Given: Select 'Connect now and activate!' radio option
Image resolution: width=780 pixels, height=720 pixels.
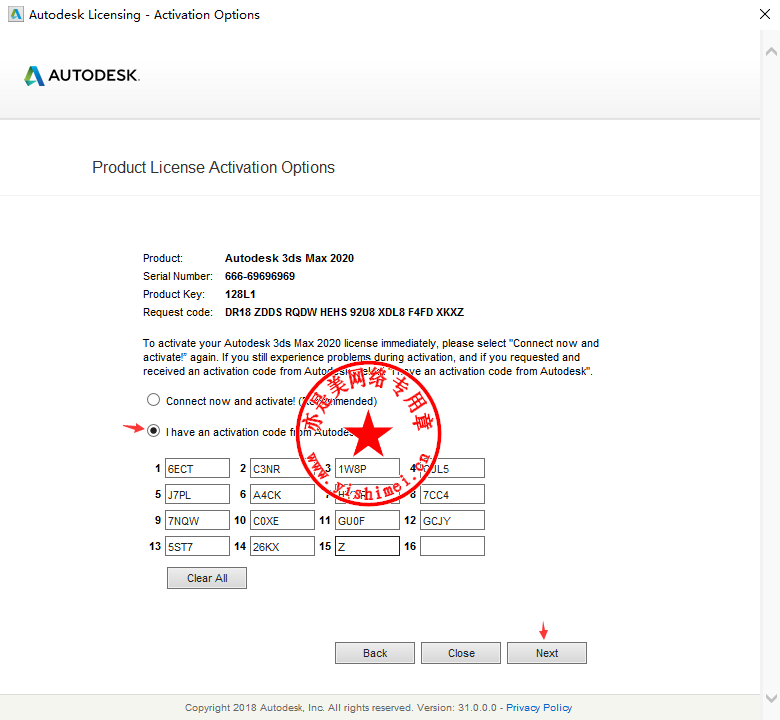Looking at the screenshot, I should (153, 400).
